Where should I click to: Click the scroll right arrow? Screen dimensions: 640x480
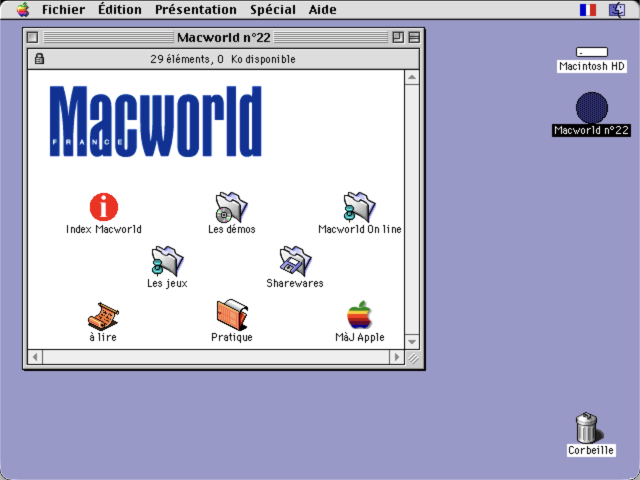click(x=397, y=357)
